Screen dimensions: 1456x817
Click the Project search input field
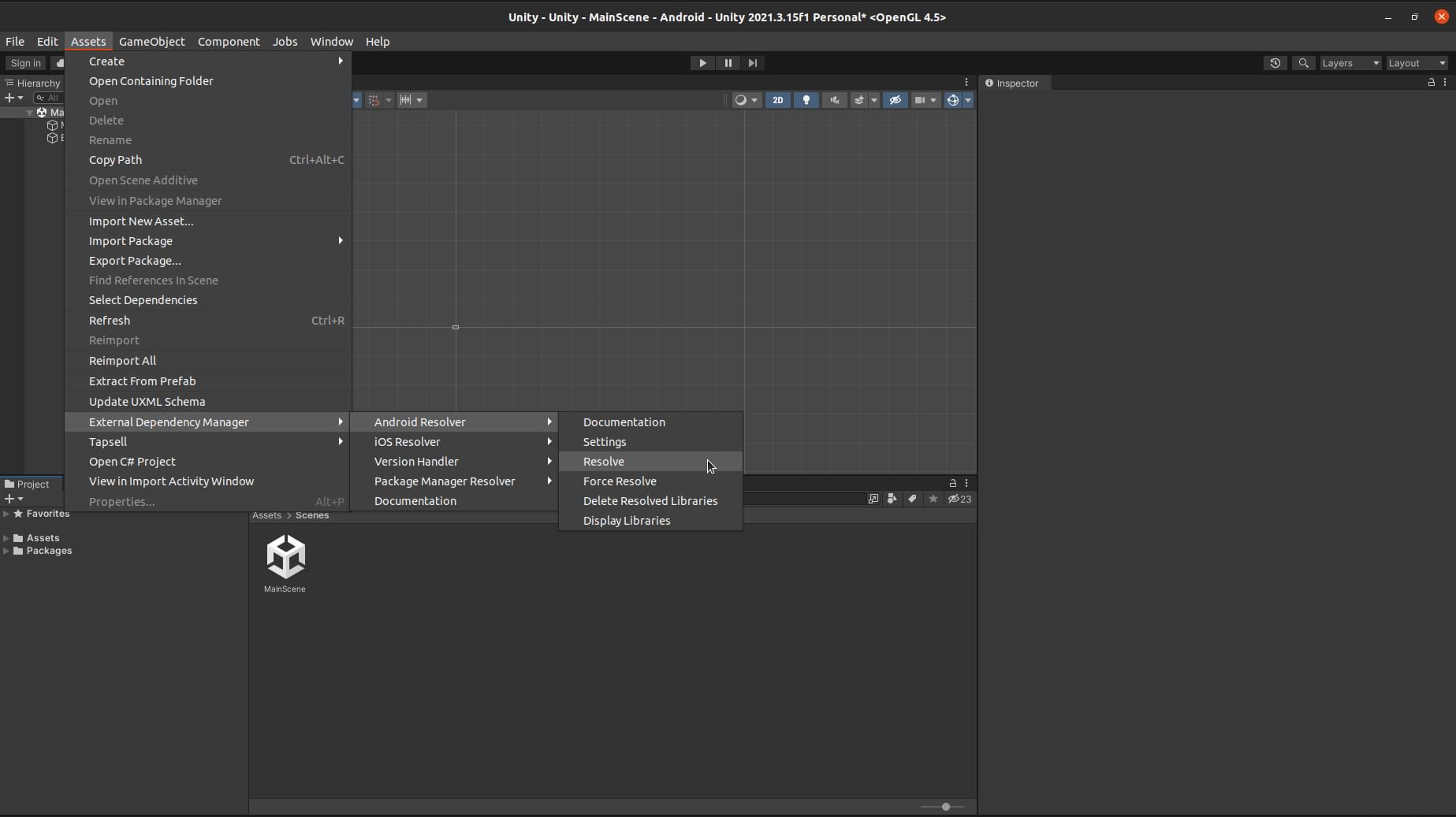coord(804,499)
